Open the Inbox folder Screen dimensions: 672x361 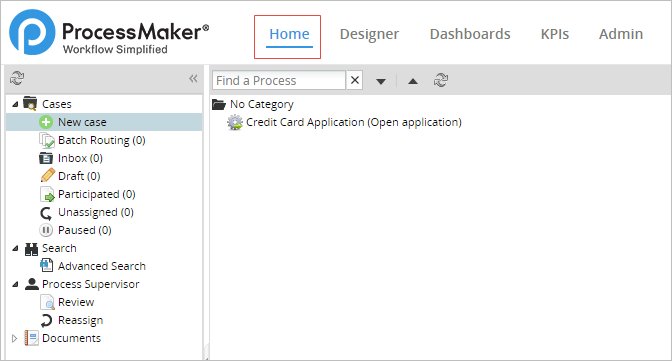click(x=80, y=158)
